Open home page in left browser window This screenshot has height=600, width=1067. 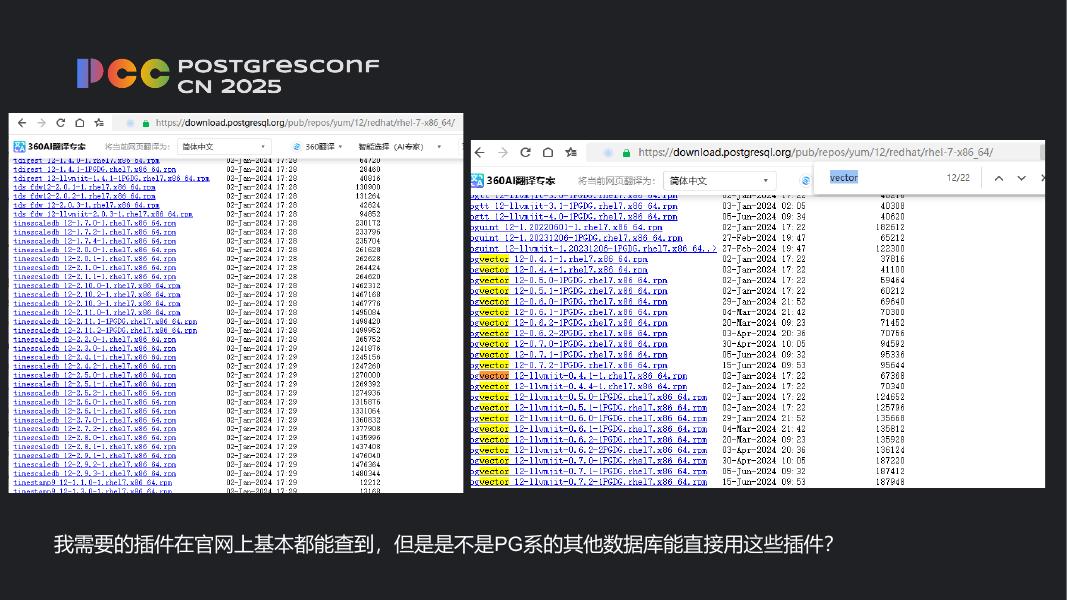[x=80, y=123]
